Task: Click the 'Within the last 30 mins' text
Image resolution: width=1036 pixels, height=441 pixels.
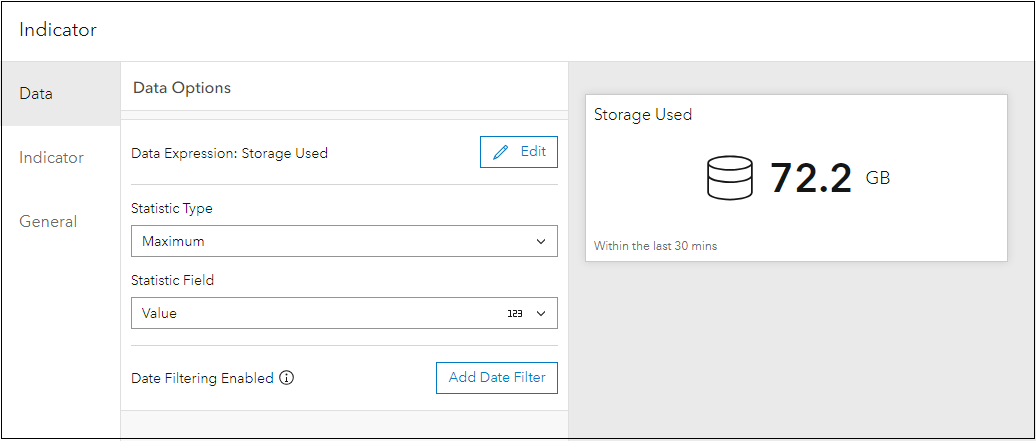Action: [655, 246]
